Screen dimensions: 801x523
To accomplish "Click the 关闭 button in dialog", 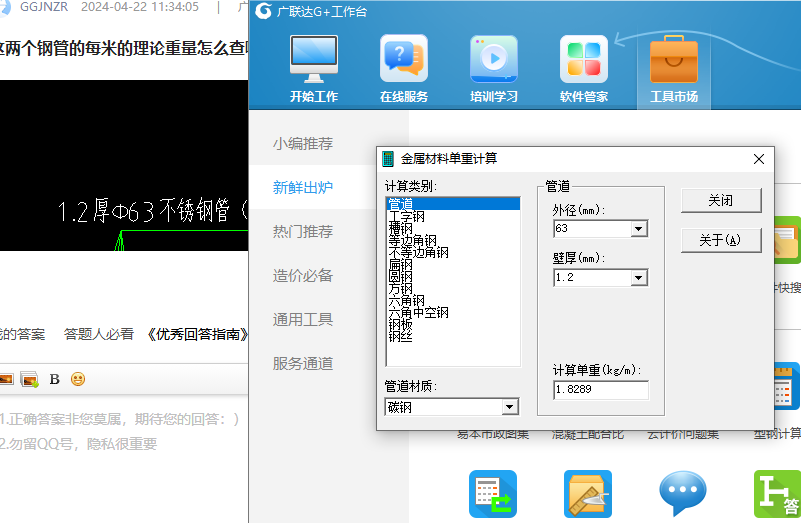I will point(721,201).
